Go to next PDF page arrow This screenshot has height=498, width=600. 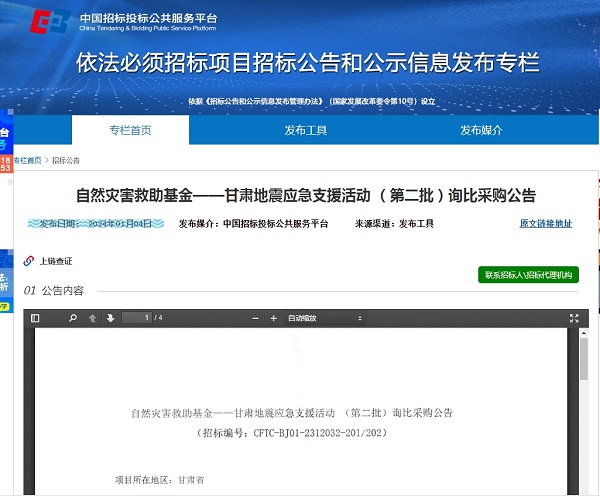110,318
